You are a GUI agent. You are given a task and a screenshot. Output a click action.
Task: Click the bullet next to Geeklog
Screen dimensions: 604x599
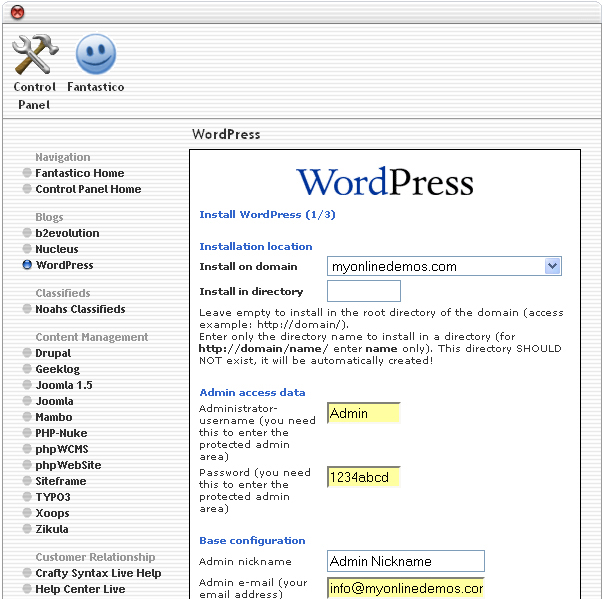point(27,369)
